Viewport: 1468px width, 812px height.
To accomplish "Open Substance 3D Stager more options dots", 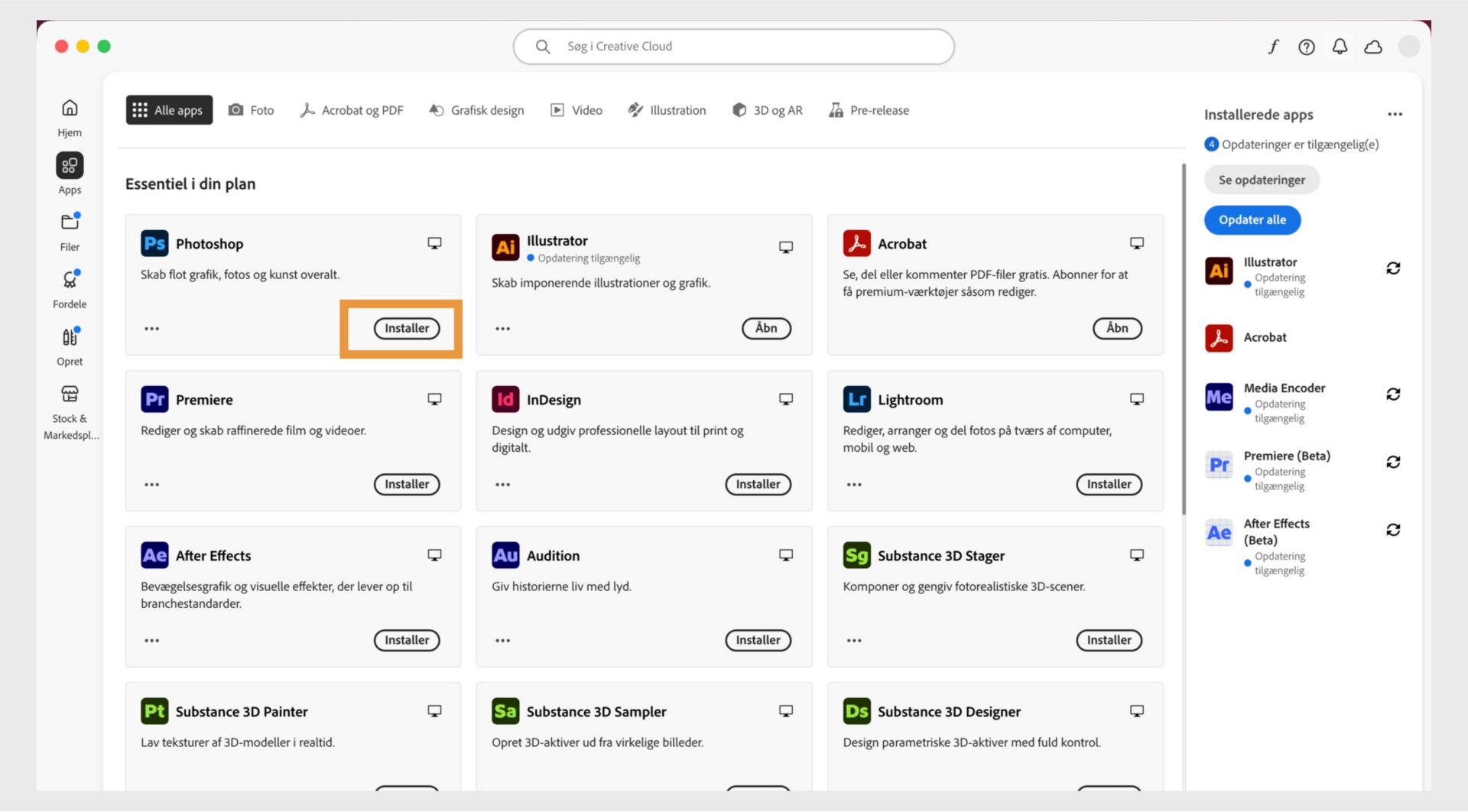I will click(854, 641).
